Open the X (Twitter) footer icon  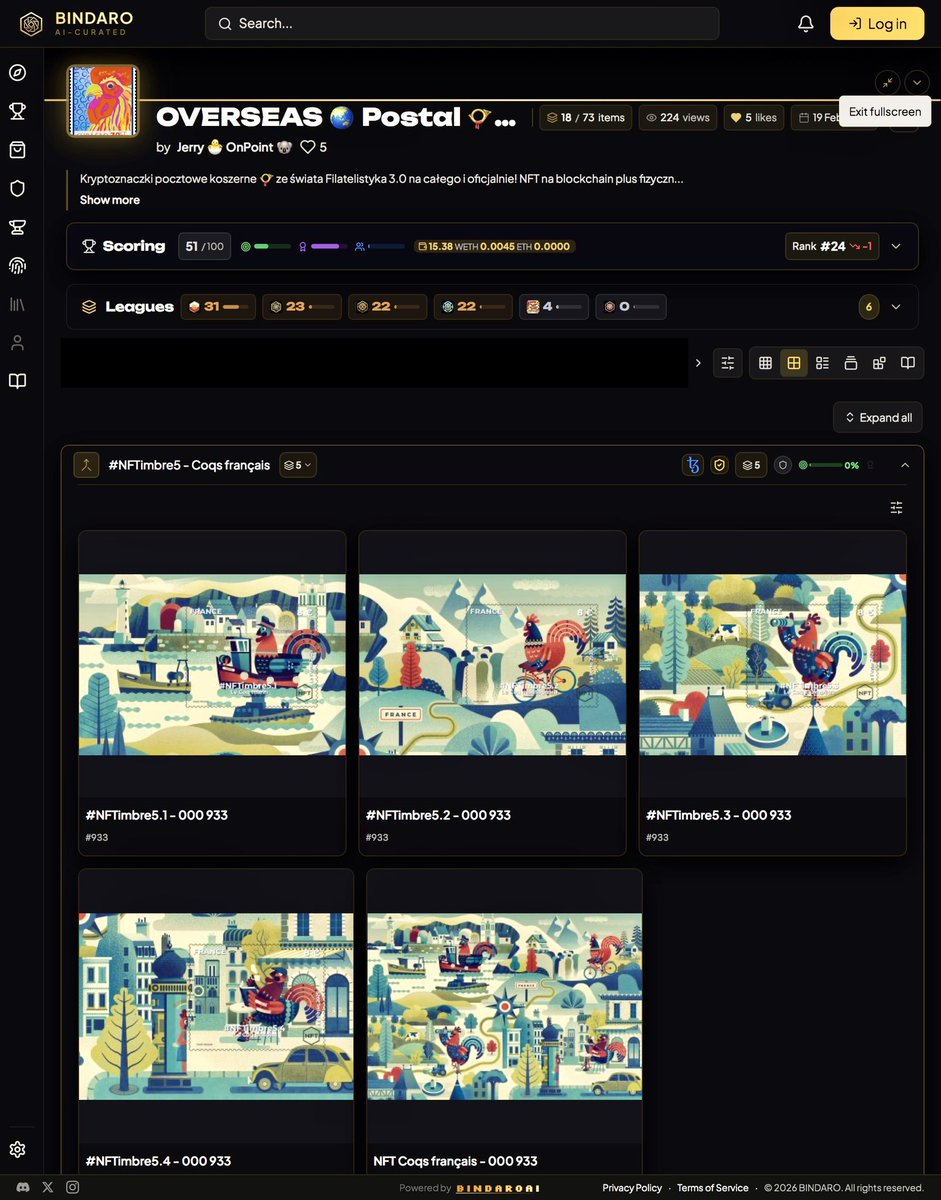(48, 1187)
